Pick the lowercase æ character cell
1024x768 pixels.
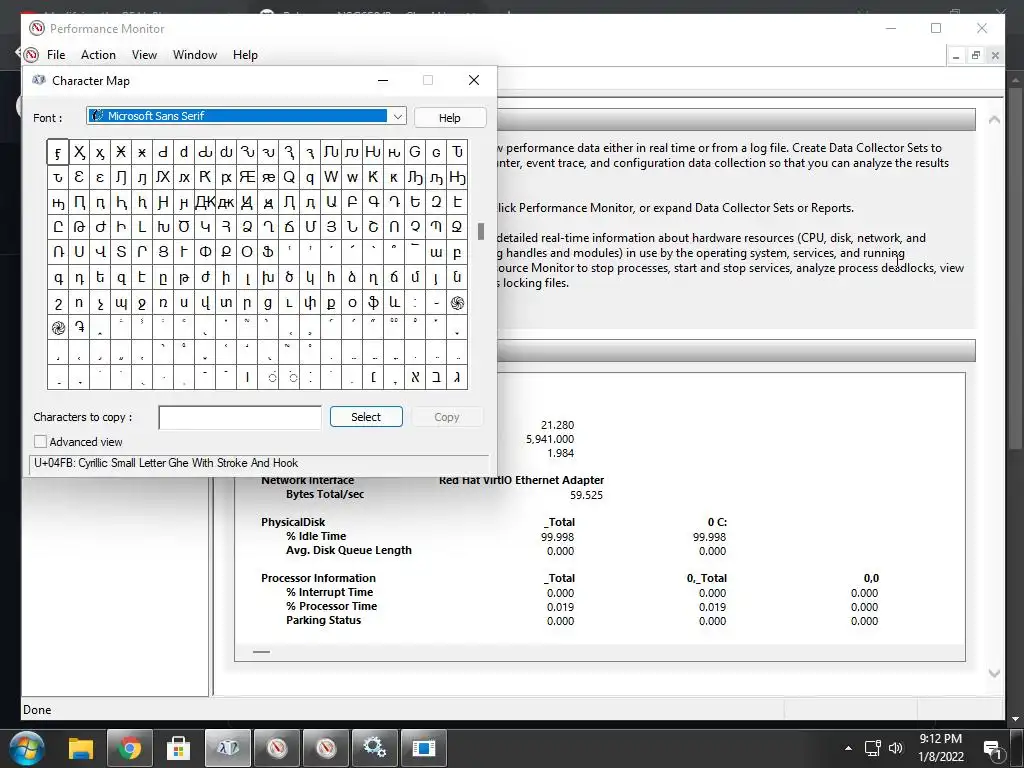[x=268, y=177]
